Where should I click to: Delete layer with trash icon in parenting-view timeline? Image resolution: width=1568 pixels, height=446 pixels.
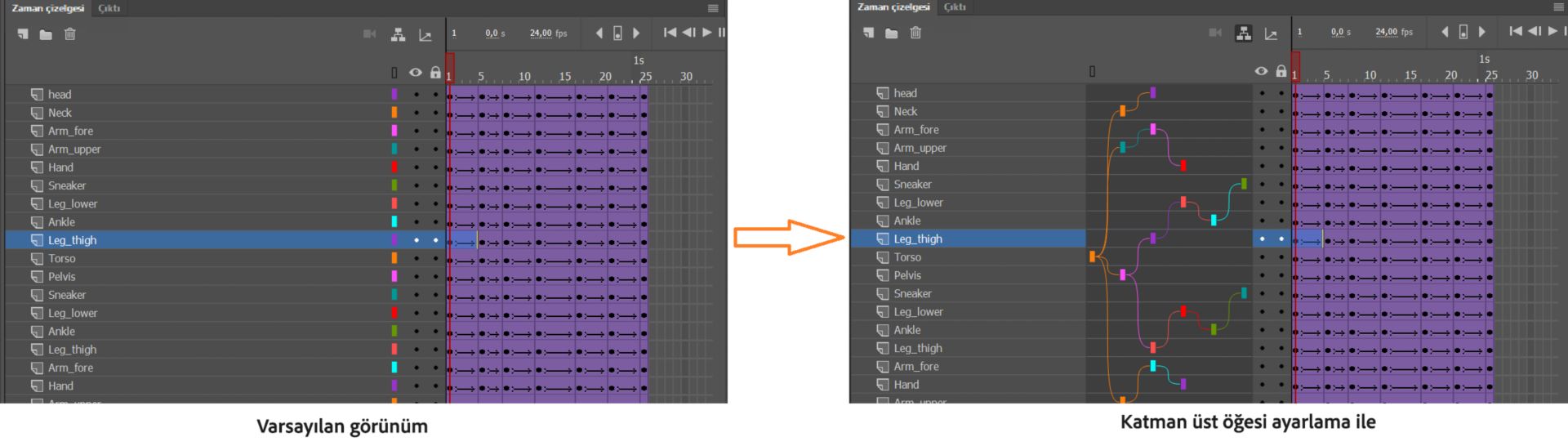pyautogui.click(x=915, y=33)
